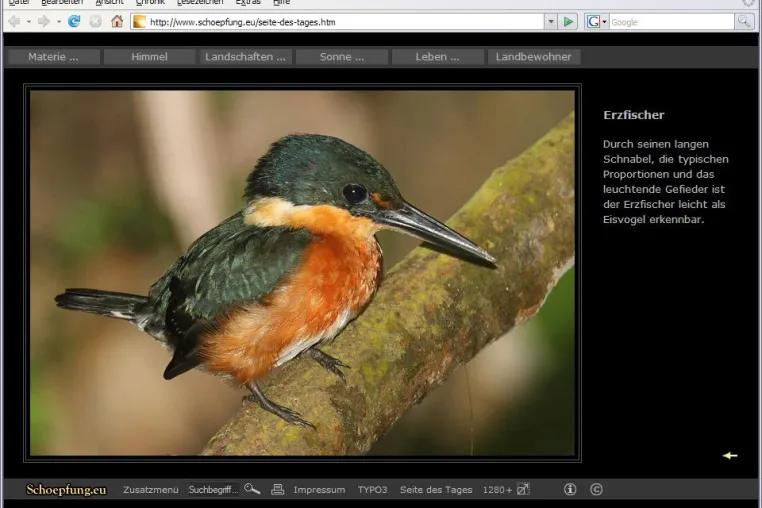The width and height of the screenshot is (762, 508).
Task: Click the copyright circle icon
Action: (596, 489)
